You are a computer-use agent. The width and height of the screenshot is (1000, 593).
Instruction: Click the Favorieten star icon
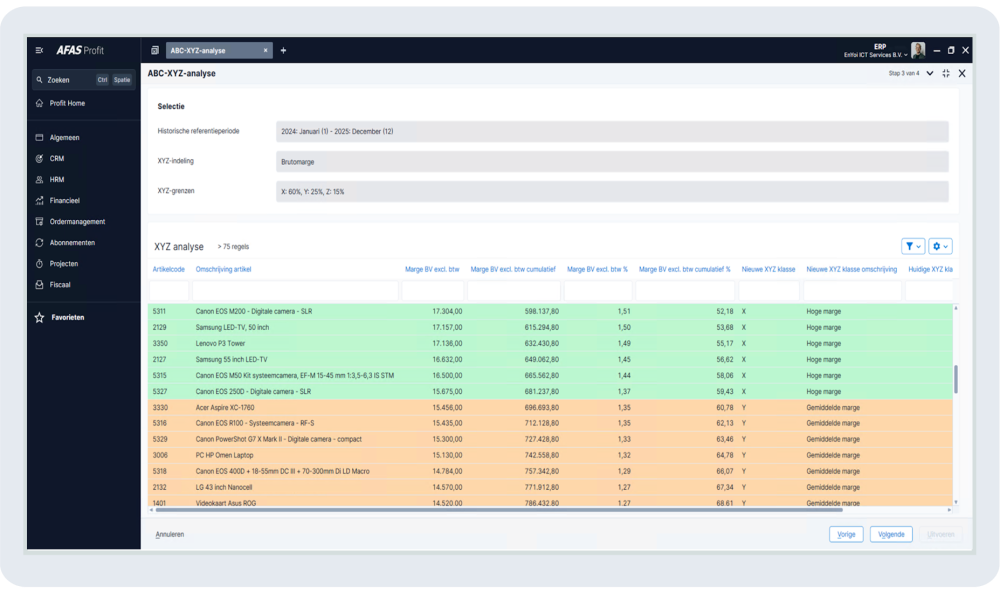pyautogui.click(x=40, y=318)
